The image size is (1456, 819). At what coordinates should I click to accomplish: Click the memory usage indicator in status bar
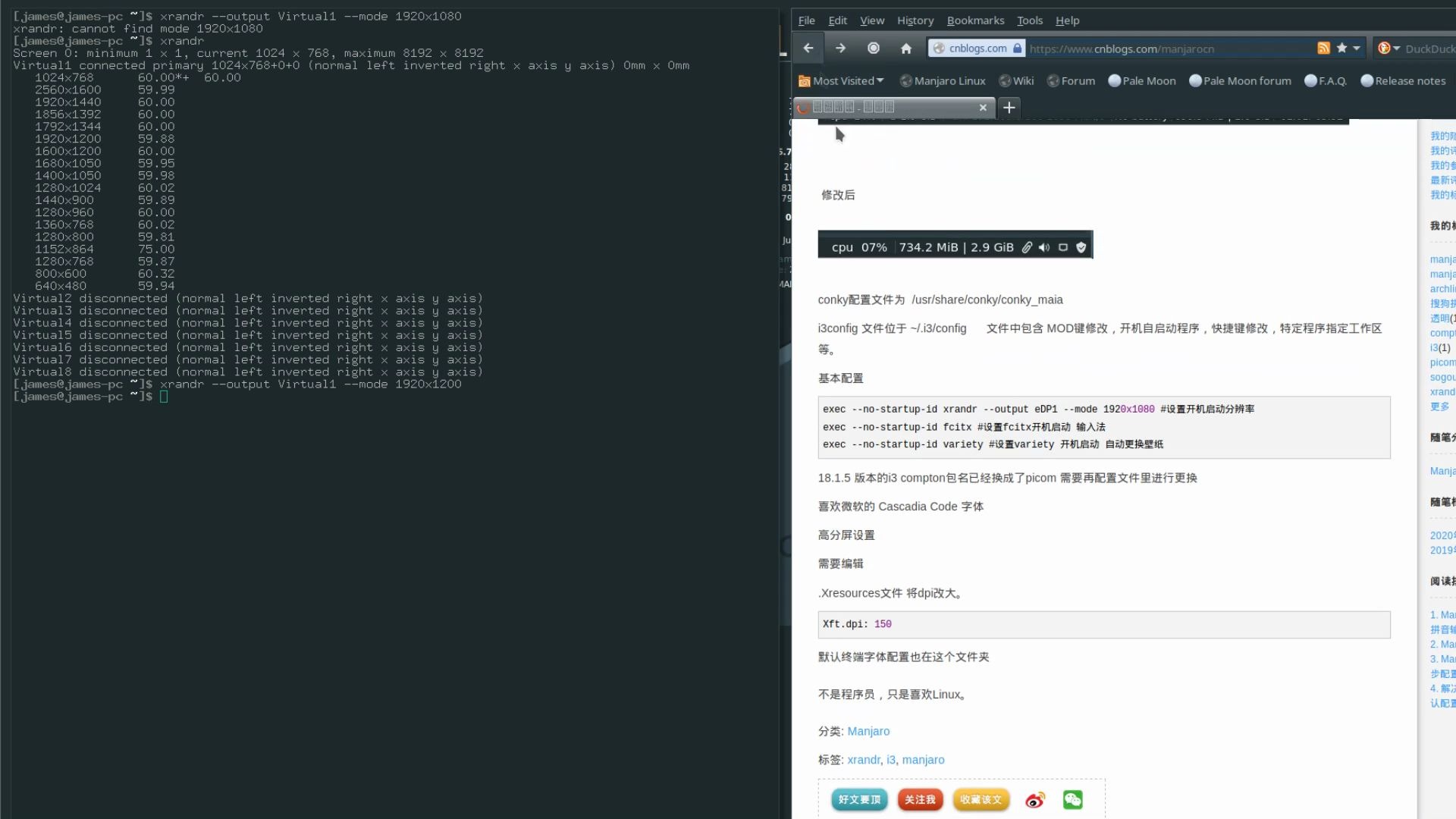[x=958, y=246]
